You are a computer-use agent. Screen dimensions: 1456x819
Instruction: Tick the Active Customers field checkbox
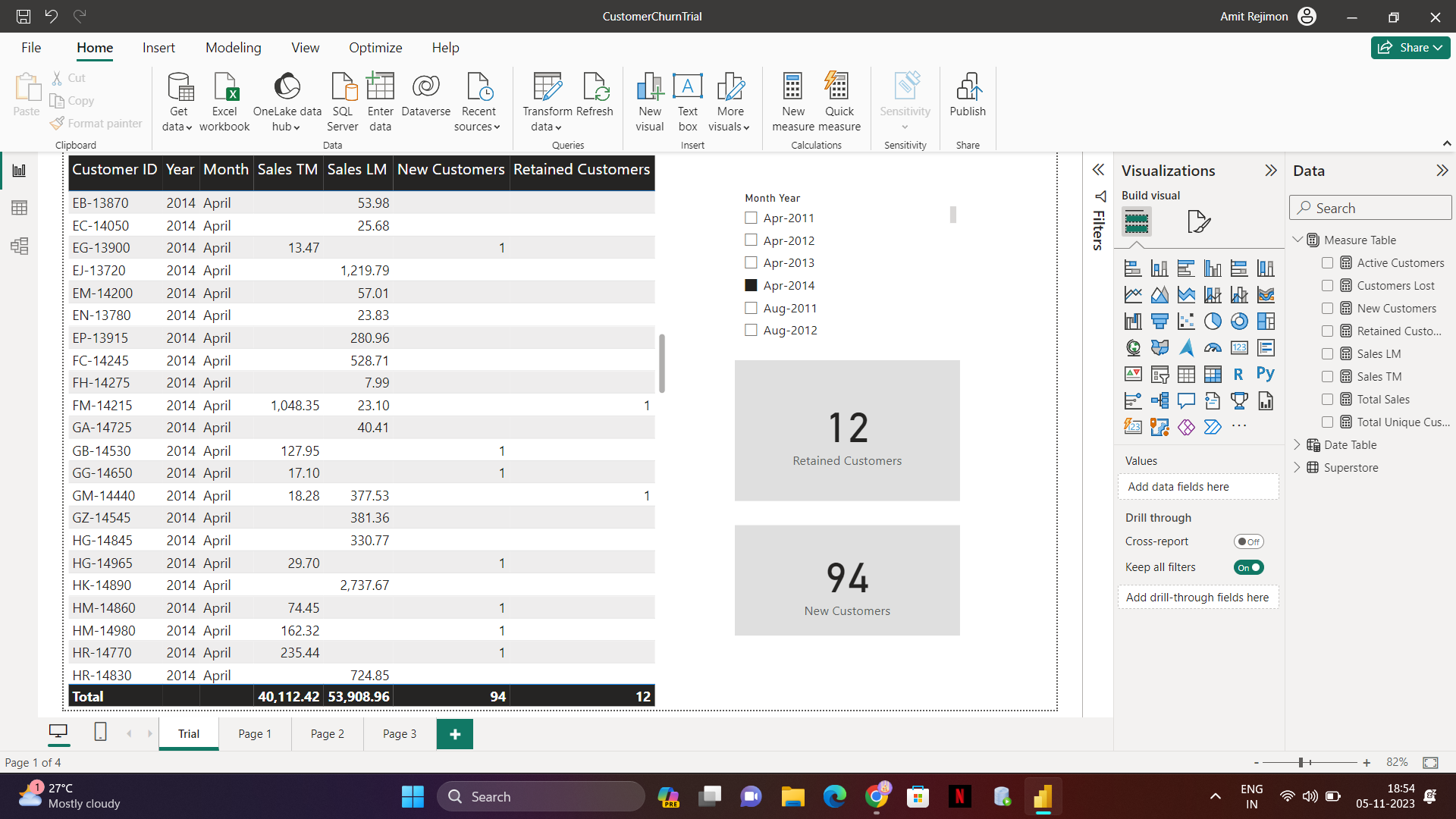click(x=1327, y=263)
